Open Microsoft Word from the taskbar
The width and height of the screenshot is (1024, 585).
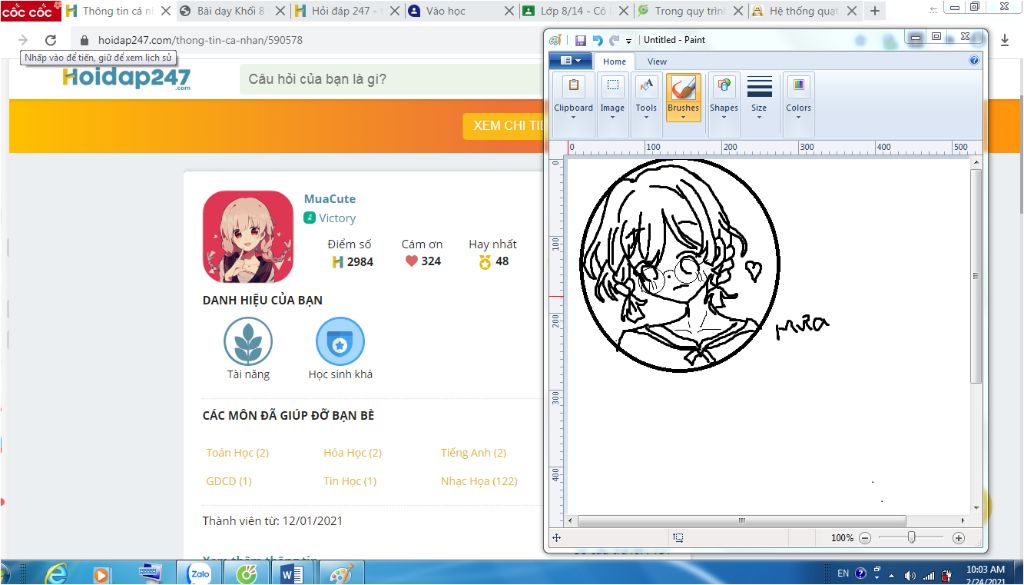293,573
